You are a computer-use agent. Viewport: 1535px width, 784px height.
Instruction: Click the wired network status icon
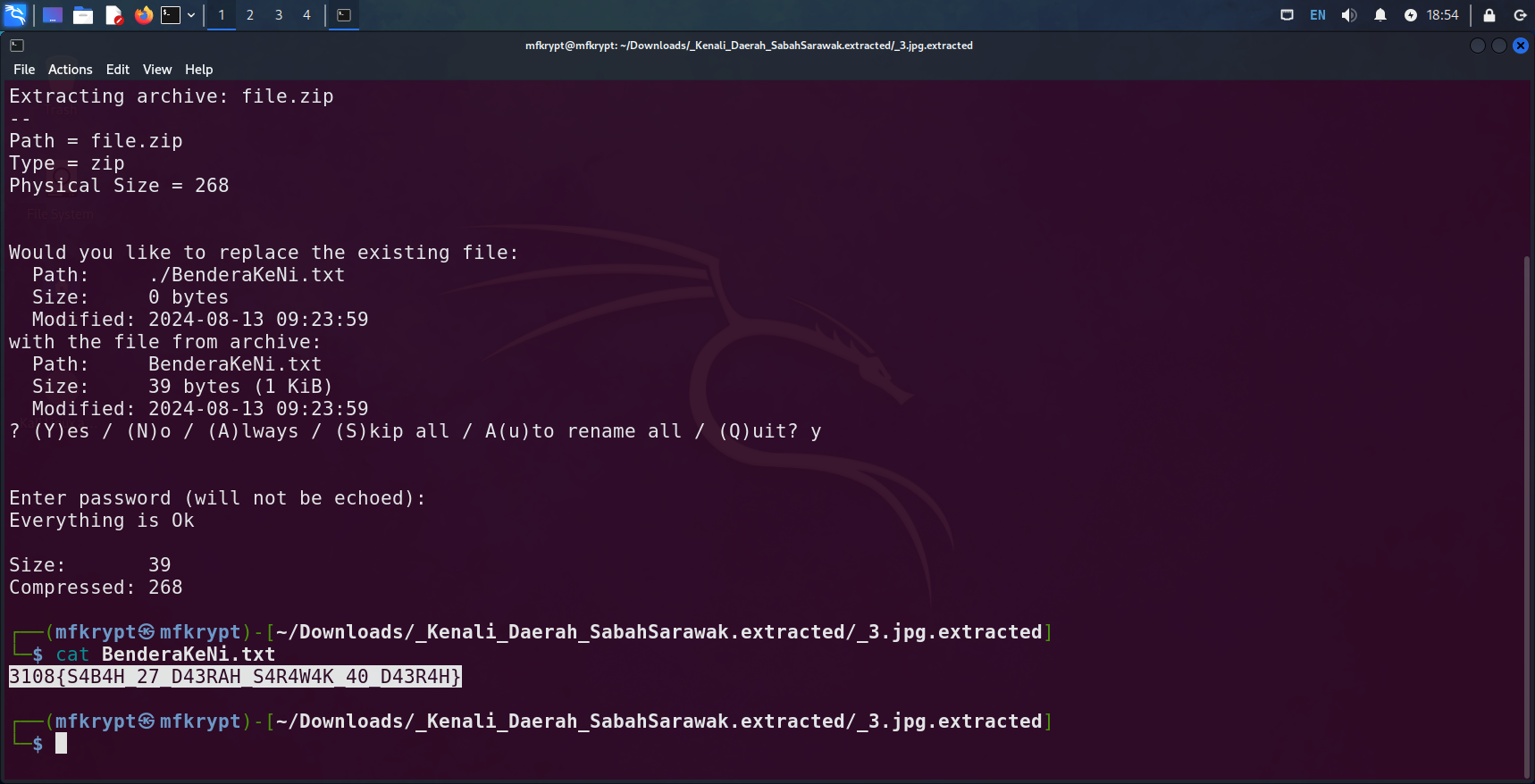(x=1287, y=15)
